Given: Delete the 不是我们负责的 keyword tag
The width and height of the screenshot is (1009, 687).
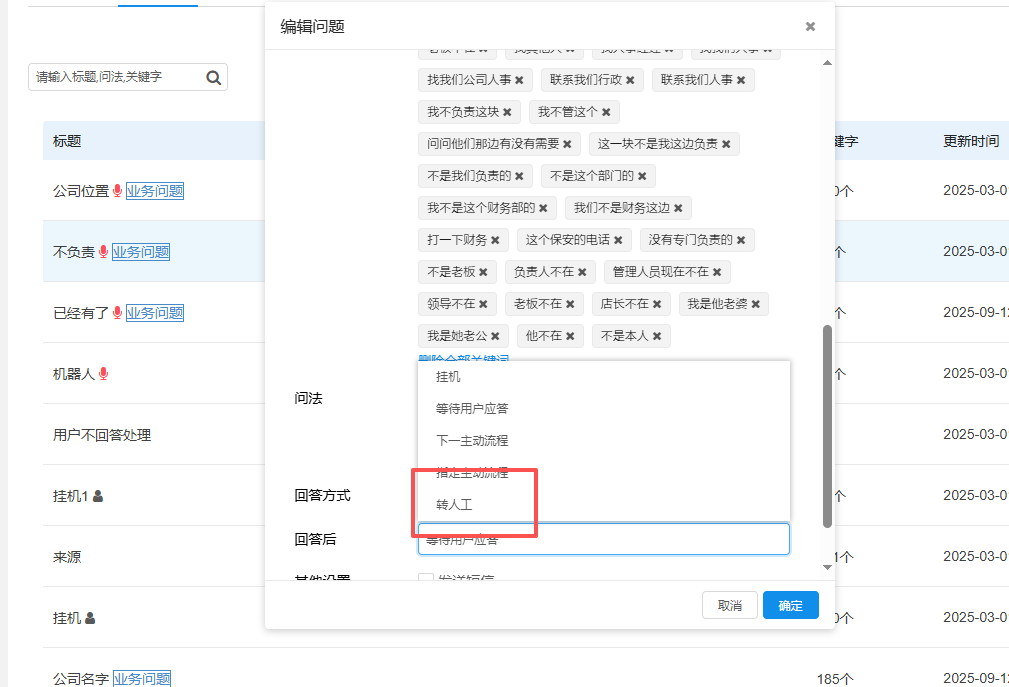Looking at the screenshot, I should coord(519,176).
